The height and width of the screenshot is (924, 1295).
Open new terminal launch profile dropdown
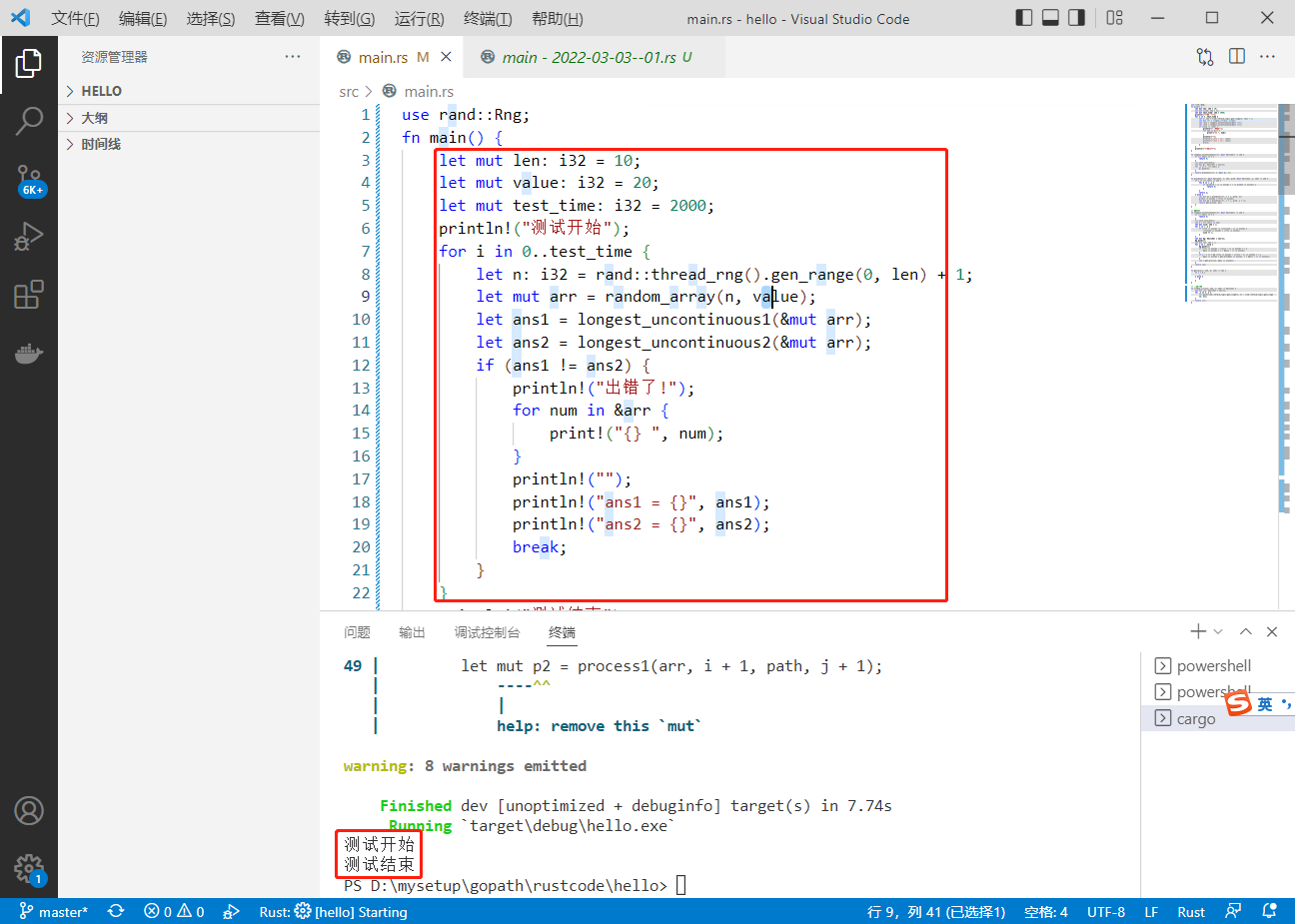[1218, 631]
